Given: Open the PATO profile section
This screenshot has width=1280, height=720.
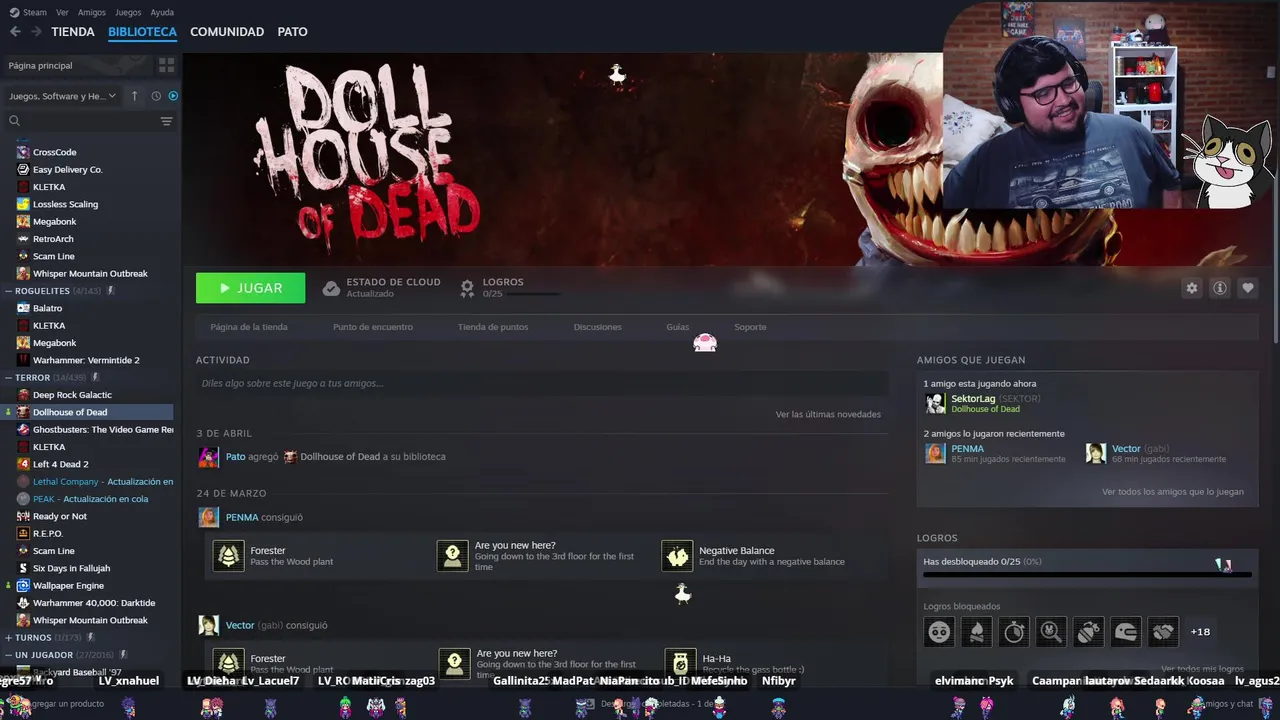Looking at the screenshot, I should tap(292, 32).
